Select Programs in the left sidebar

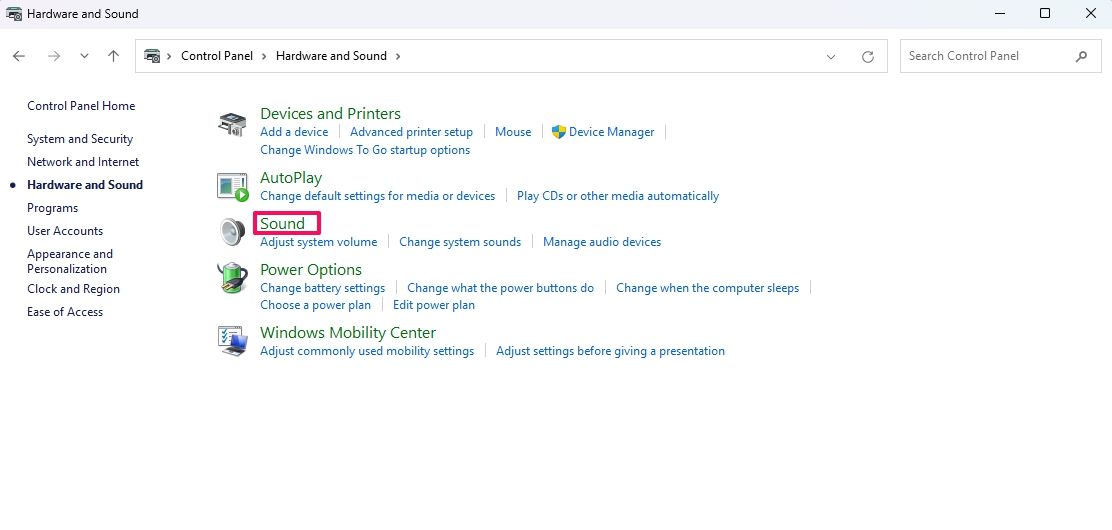[x=52, y=208]
